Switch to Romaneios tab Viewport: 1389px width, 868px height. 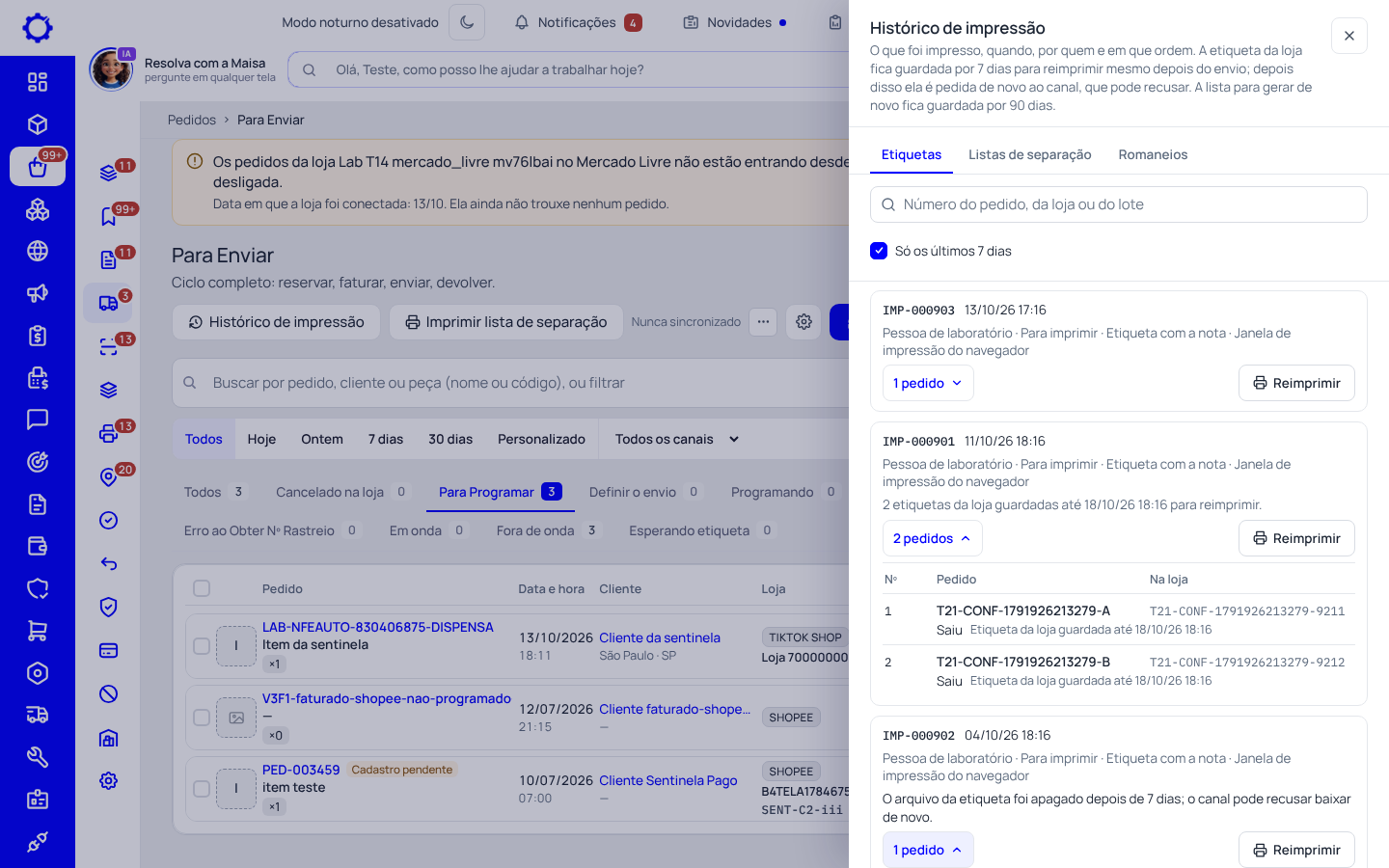click(x=1153, y=154)
